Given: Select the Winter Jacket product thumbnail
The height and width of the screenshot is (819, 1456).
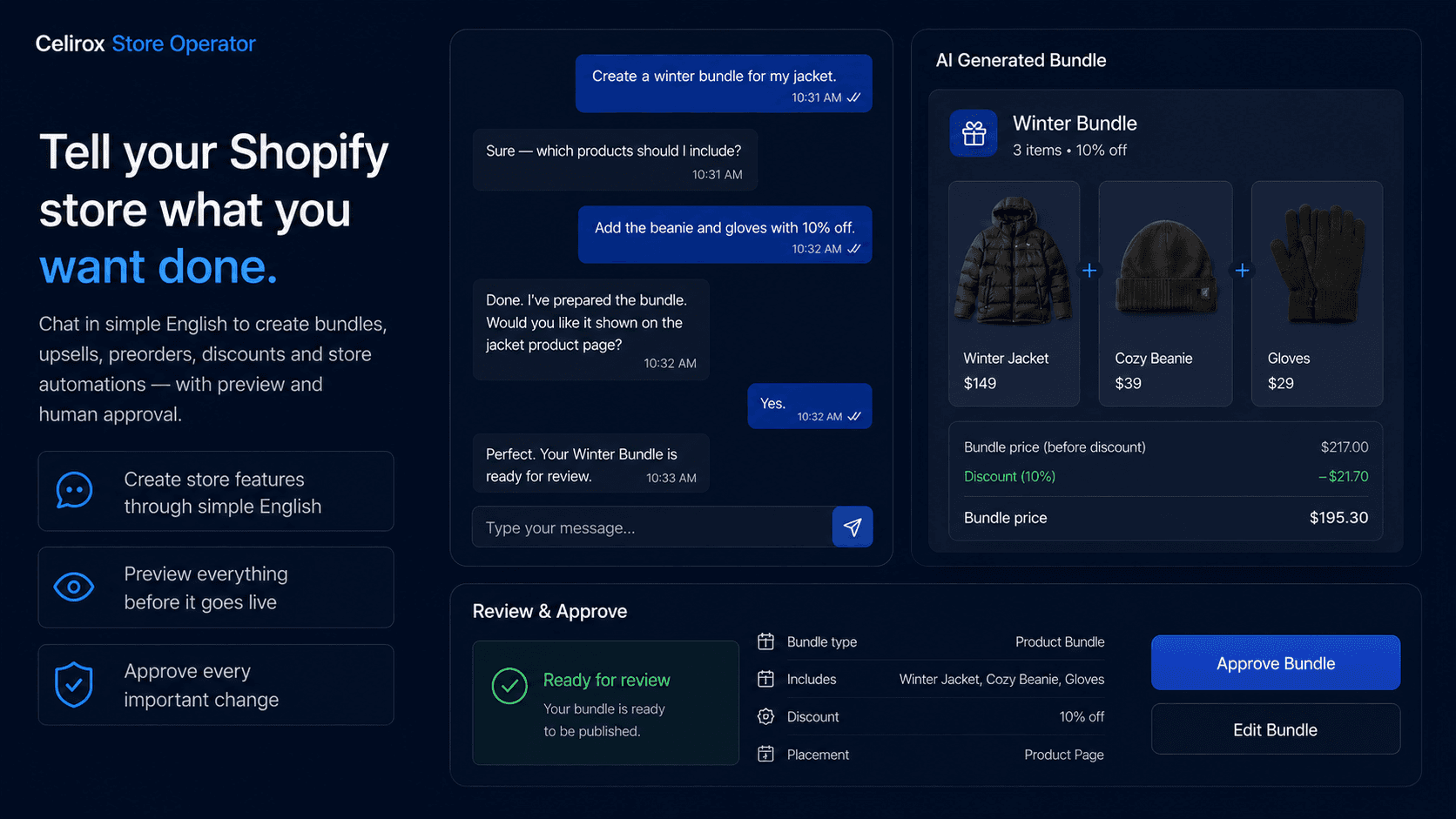Looking at the screenshot, I should (x=1014, y=261).
